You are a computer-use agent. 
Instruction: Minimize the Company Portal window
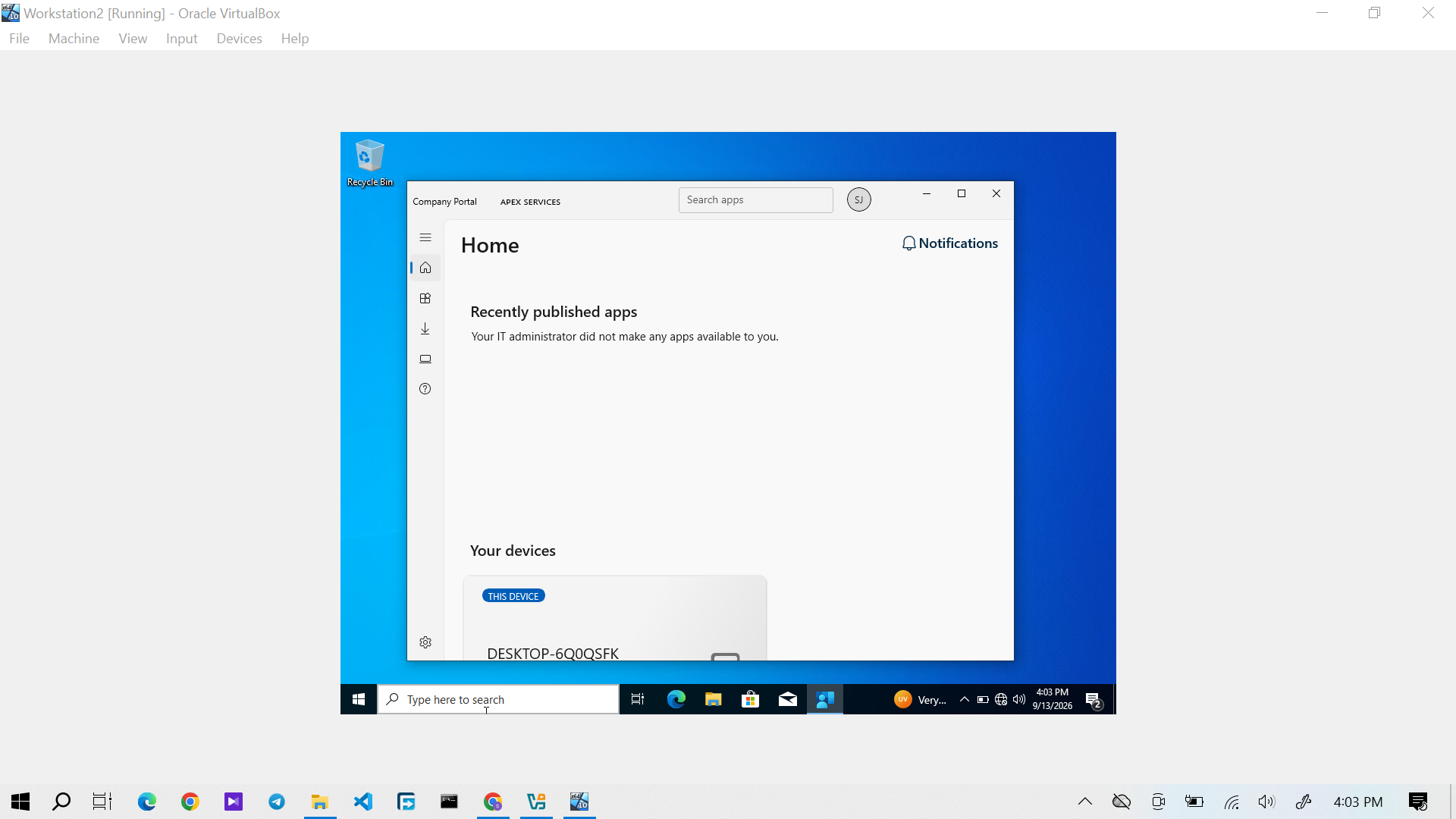(927, 193)
